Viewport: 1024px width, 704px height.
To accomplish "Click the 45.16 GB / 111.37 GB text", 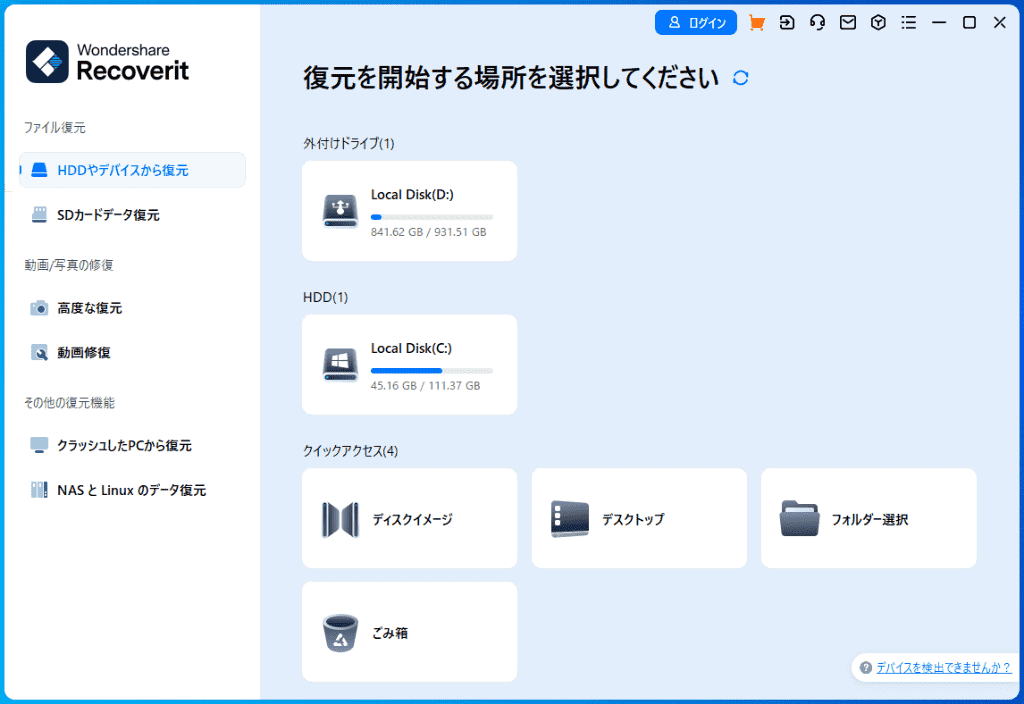I will tap(425, 385).
